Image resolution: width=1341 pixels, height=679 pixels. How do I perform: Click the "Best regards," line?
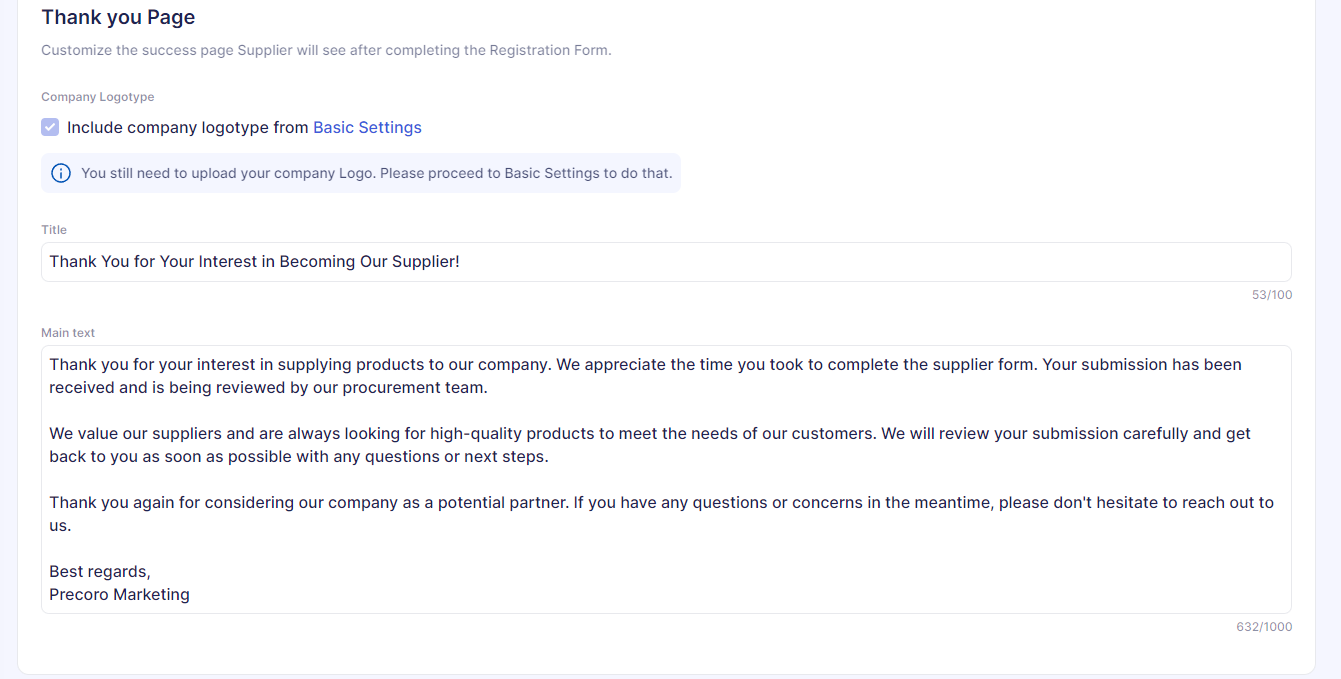[100, 571]
